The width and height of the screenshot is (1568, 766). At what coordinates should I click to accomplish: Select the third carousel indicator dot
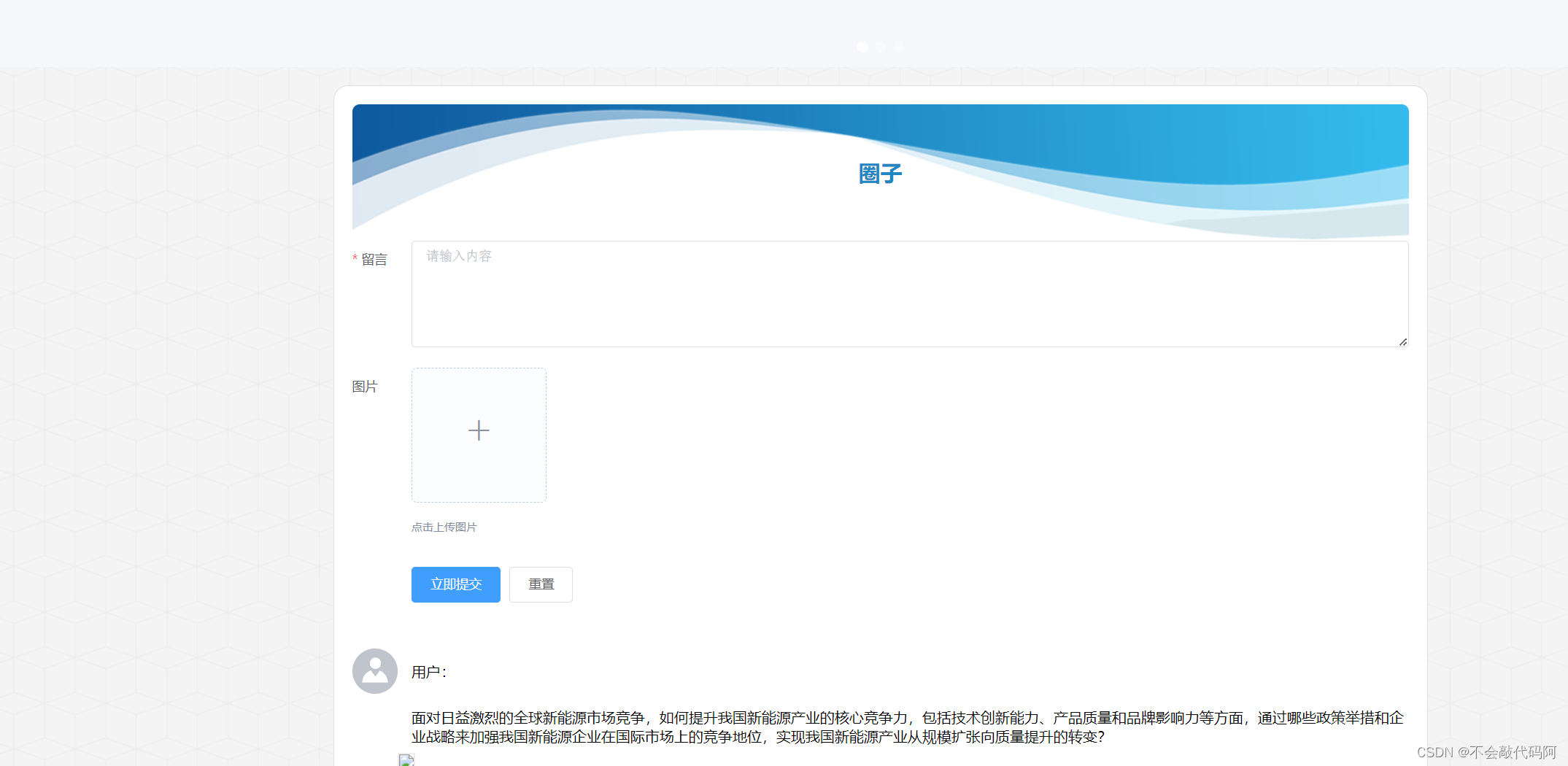[x=899, y=47]
